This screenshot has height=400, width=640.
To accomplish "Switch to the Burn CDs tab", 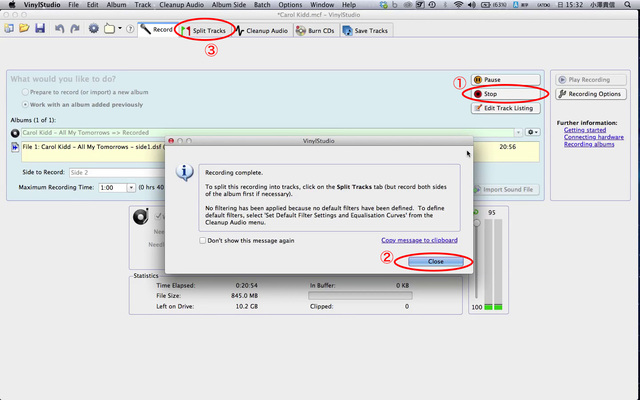I will (316, 31).
